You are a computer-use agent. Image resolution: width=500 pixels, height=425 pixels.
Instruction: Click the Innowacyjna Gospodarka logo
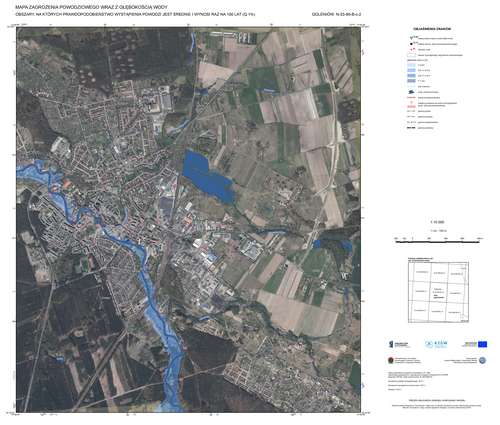400,344
